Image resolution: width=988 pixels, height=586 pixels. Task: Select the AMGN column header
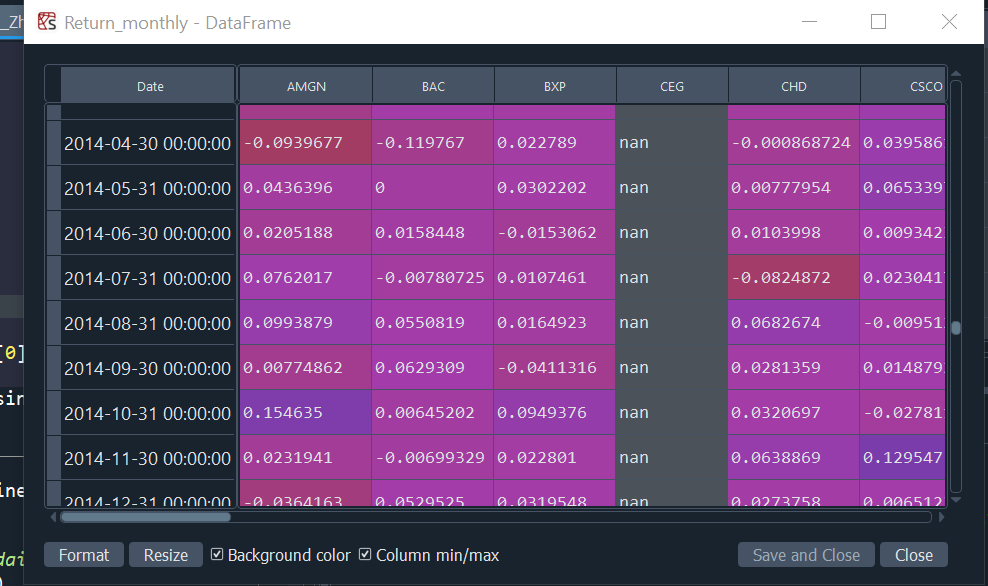click(305, 85)
